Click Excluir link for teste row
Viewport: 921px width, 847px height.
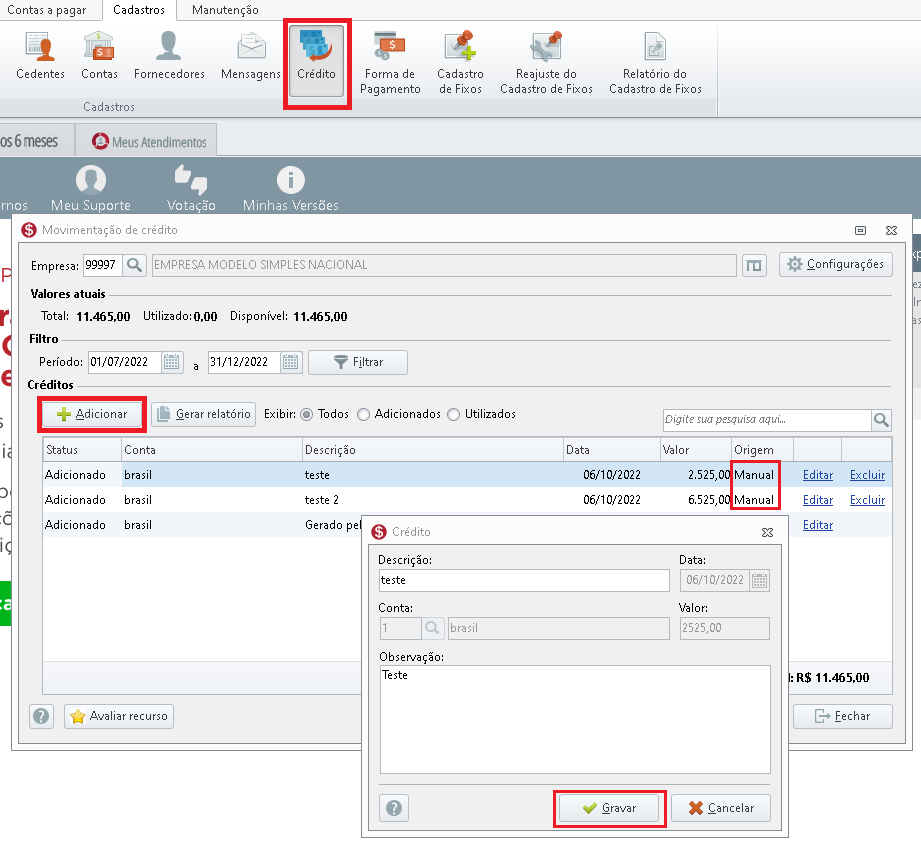pyautogui.click(x=867, y=475)
